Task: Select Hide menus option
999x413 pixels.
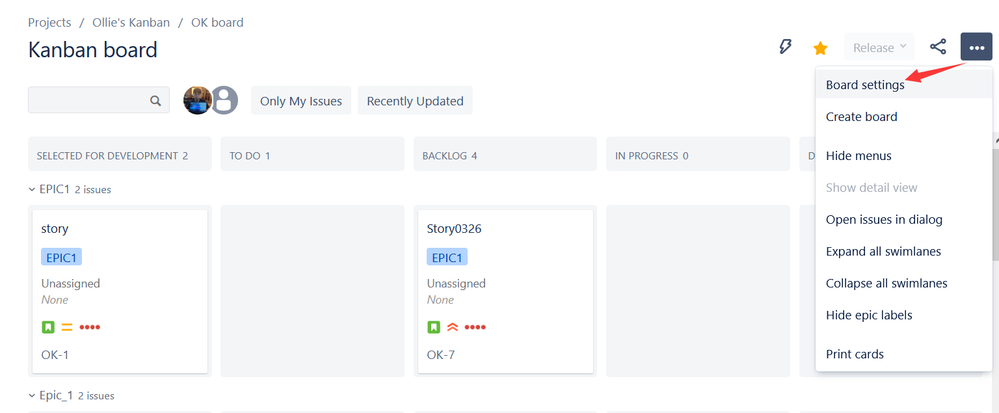Action: [x=903, y=156]
